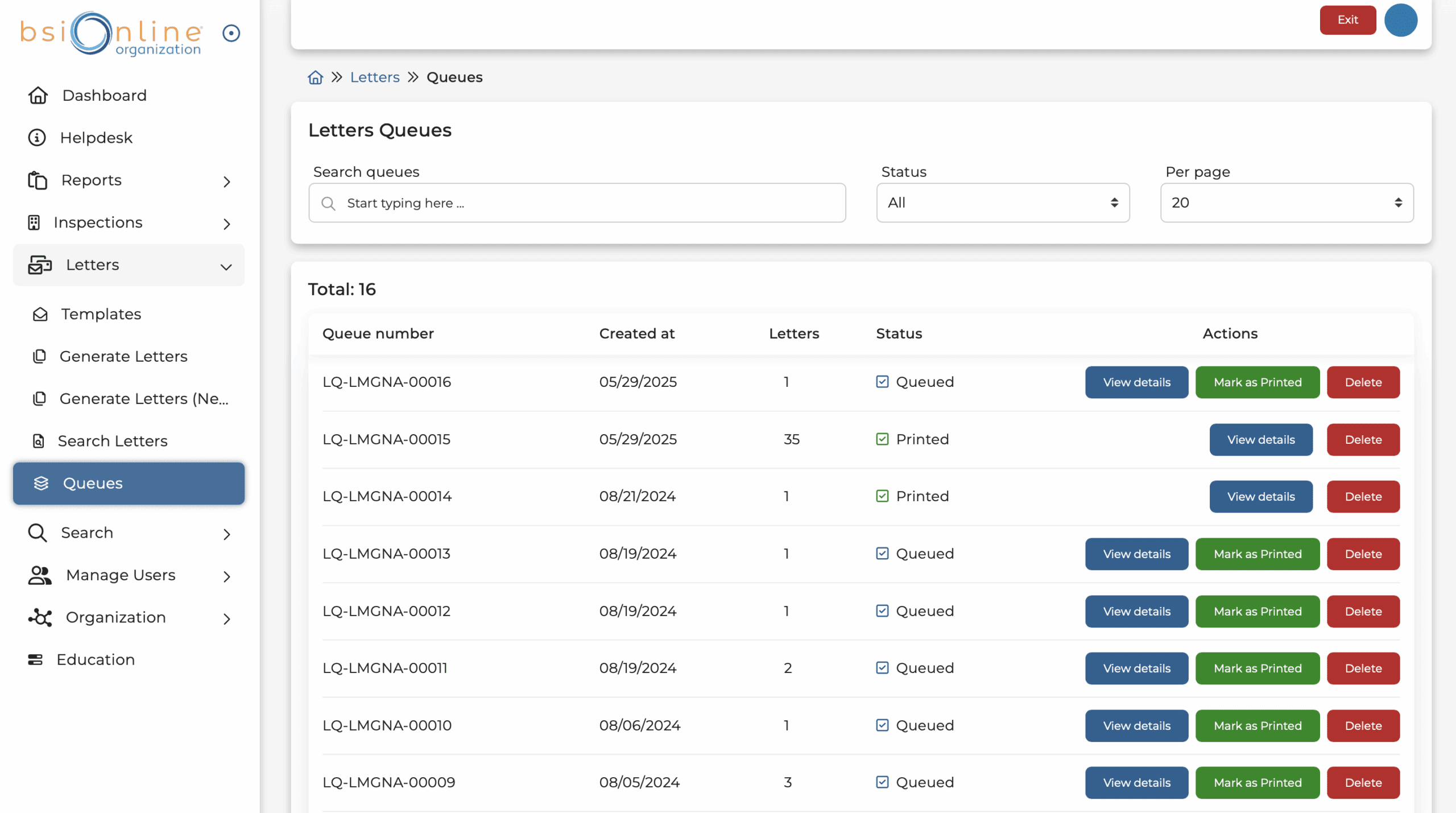Delete queue LQ-LMGNA-00012
Viewport: 1456px width, 813px height.
[x=1363, y=612]
